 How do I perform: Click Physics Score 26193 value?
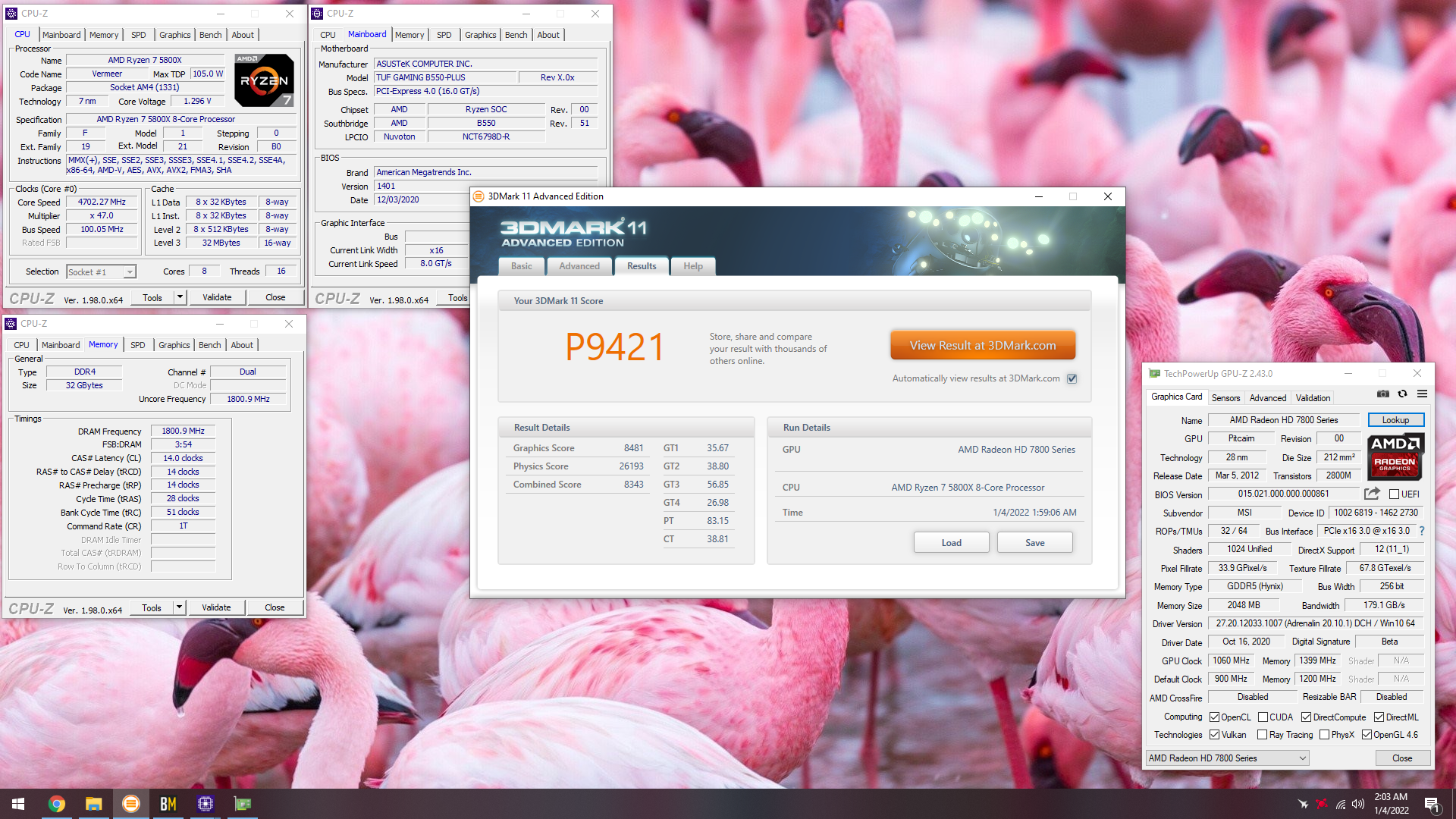(x=631, y=466)
